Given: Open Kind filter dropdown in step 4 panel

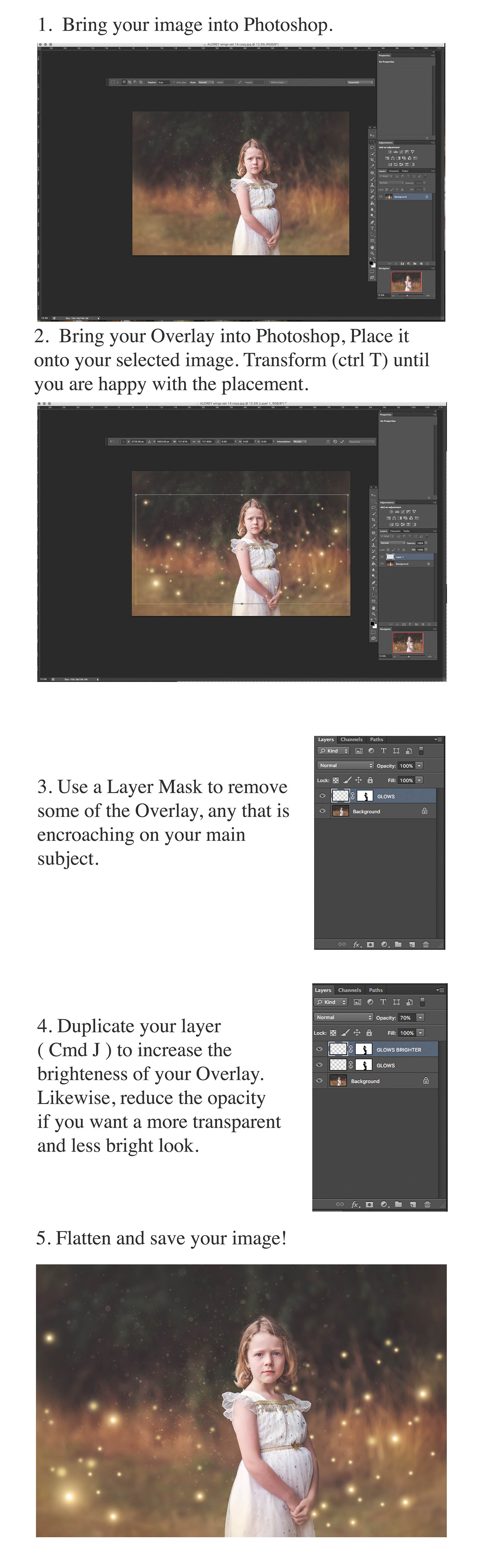Looking at the screenshot, I should tap(331, 1001).
